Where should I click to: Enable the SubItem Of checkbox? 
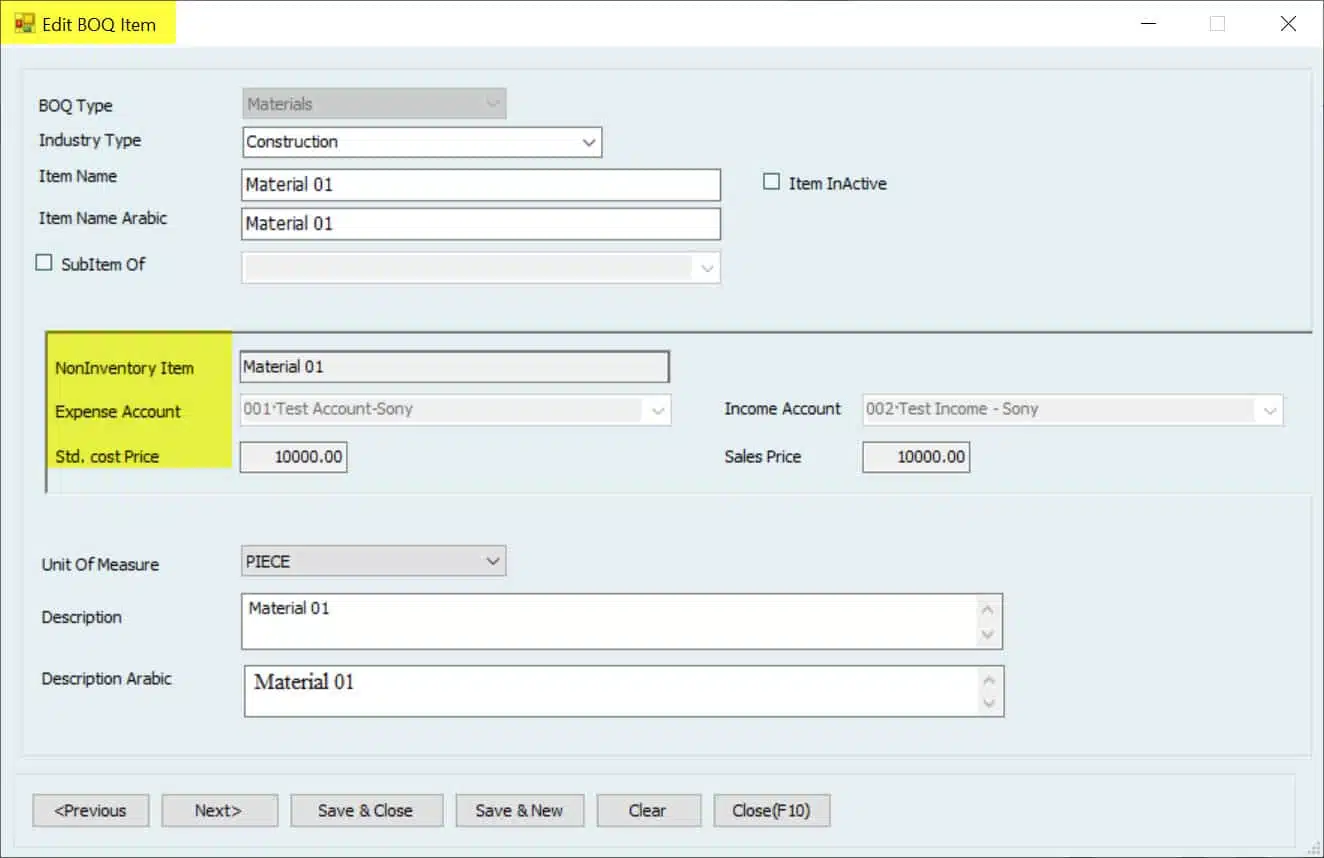[x=44, y=263]
